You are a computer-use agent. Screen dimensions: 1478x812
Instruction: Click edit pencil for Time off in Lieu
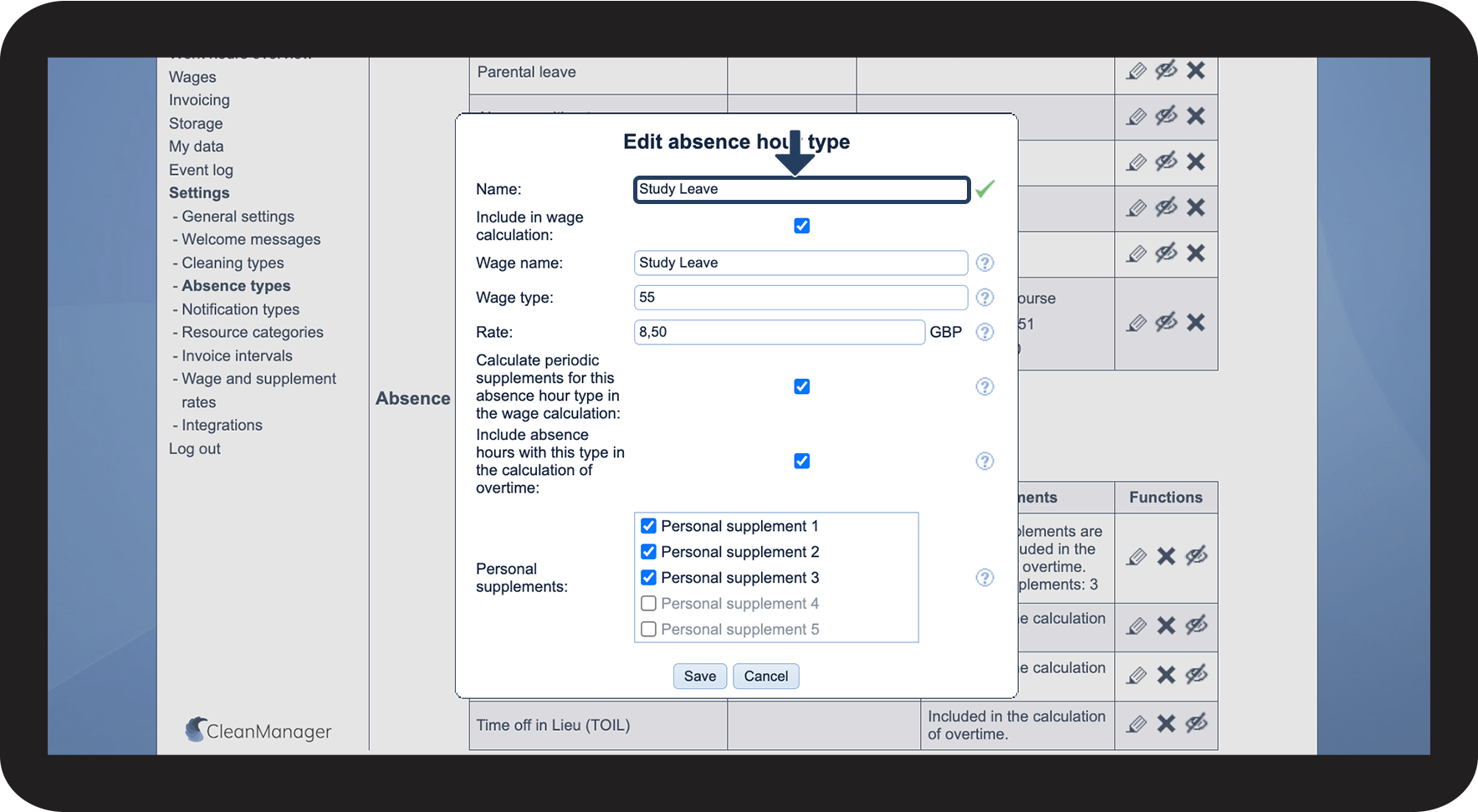(1136, 724)
